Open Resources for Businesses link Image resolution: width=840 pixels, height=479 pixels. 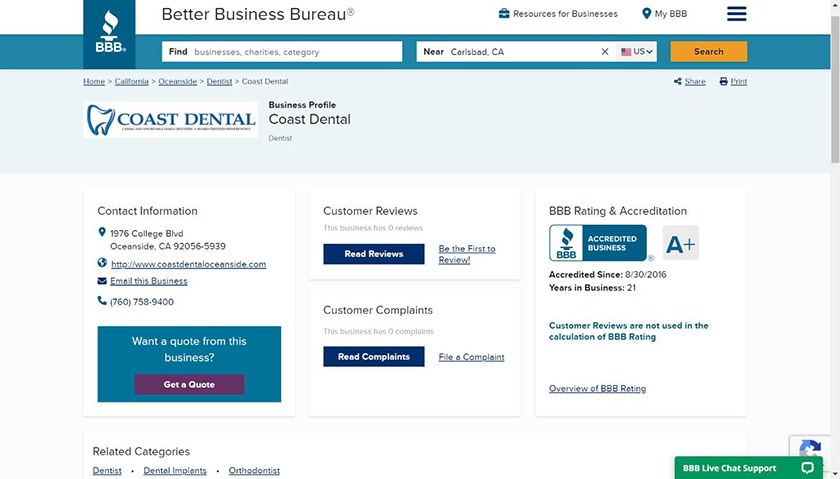pyautogui.click(x=565, y=13)
